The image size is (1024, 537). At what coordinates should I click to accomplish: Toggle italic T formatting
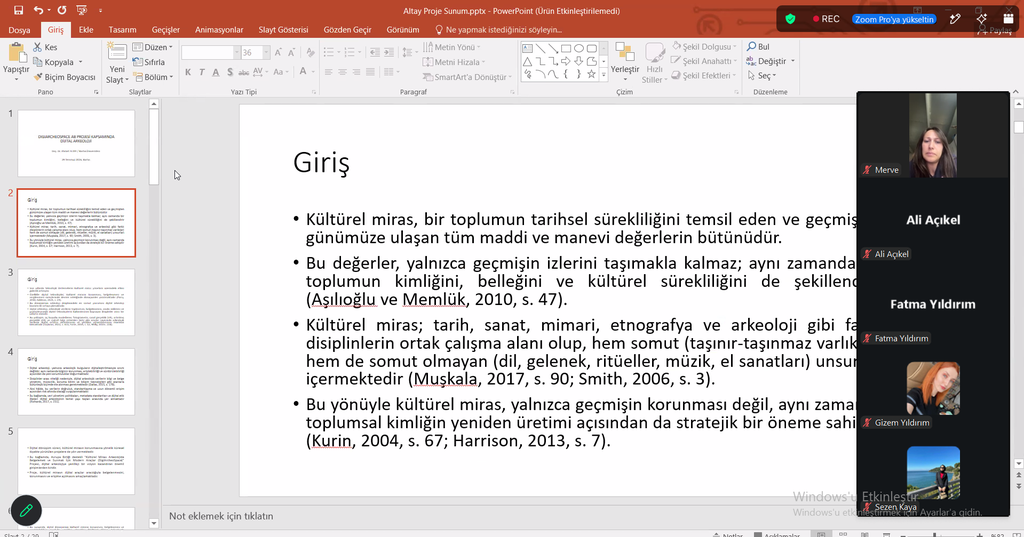[x=201, y=72]
